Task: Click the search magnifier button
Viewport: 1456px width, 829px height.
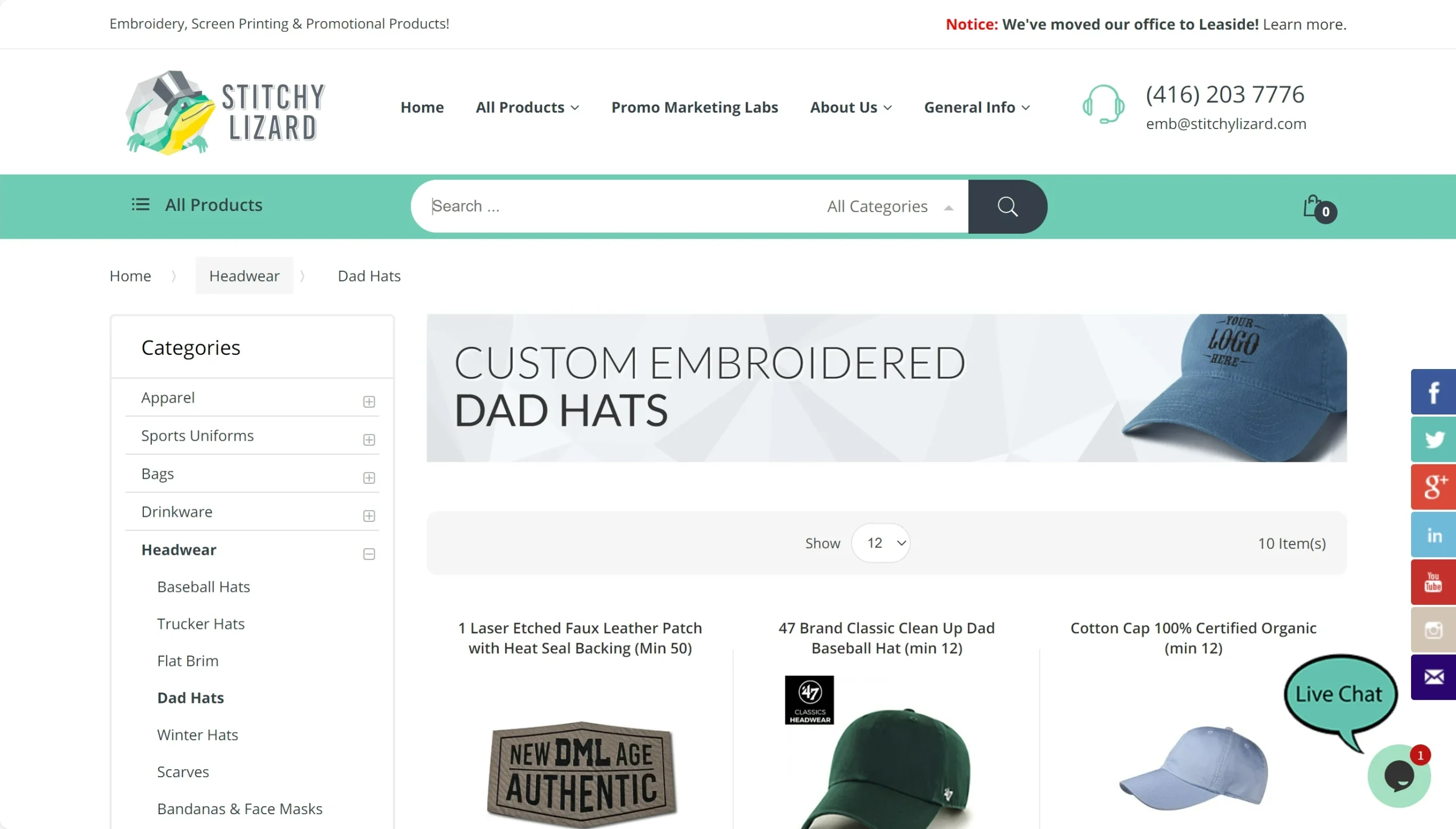Action: pos(1007,206)
